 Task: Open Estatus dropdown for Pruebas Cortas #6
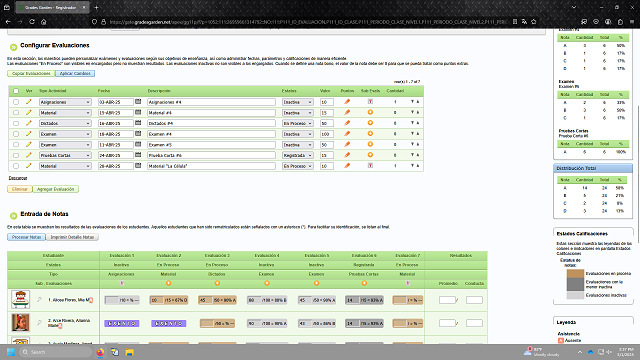[x=298, y=155]
